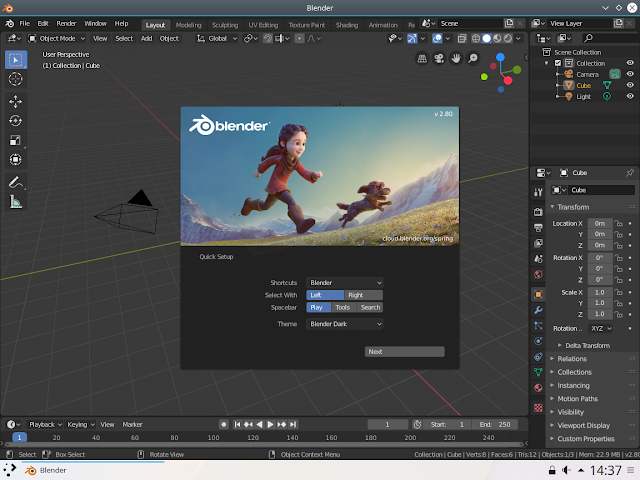The width and height of the screenshot is (640, 480).
Task: Hide the Cube in the outliner
Action: 630,85
